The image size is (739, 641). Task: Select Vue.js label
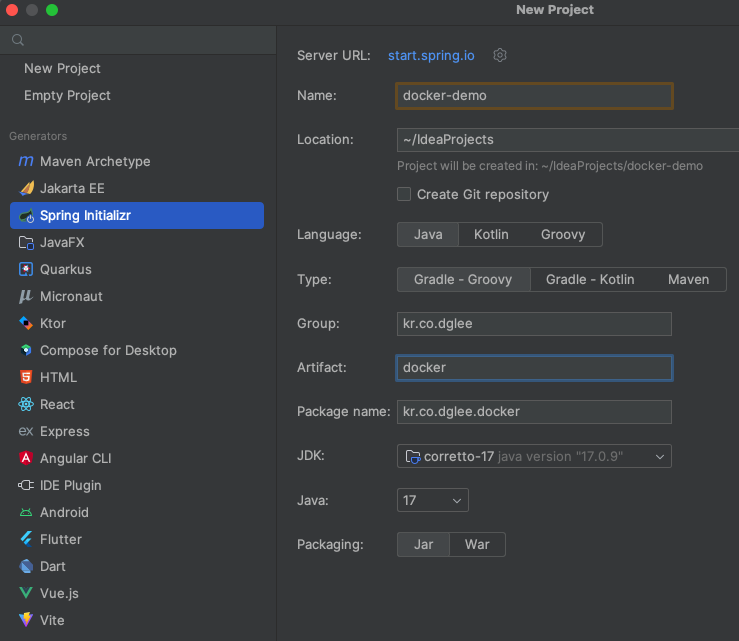click(59, 593)
